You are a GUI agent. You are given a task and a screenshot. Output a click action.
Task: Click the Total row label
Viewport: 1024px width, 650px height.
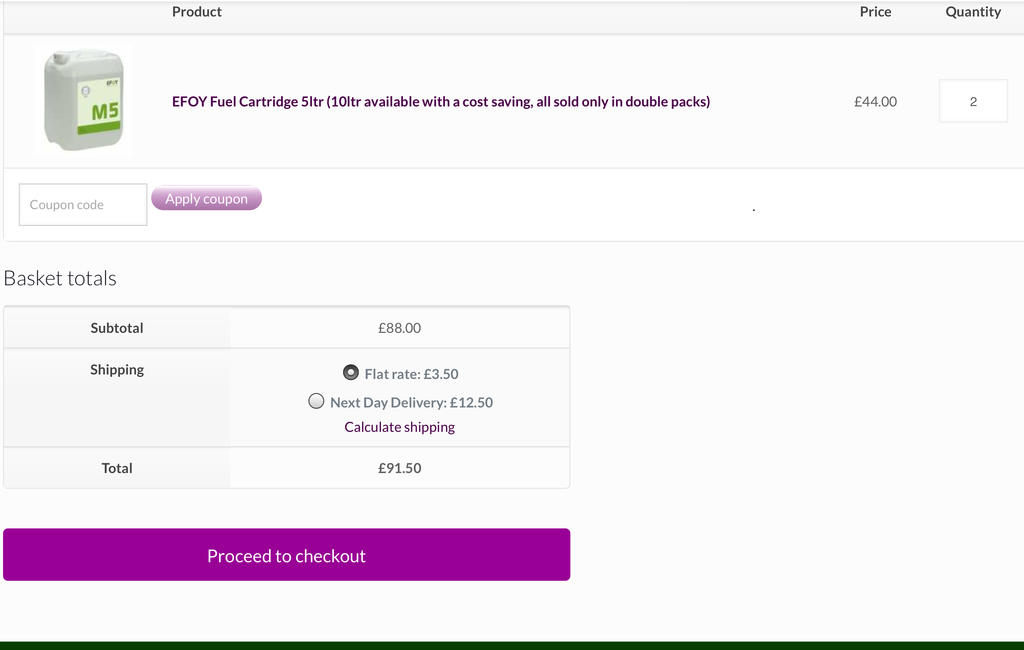(117, 468)
